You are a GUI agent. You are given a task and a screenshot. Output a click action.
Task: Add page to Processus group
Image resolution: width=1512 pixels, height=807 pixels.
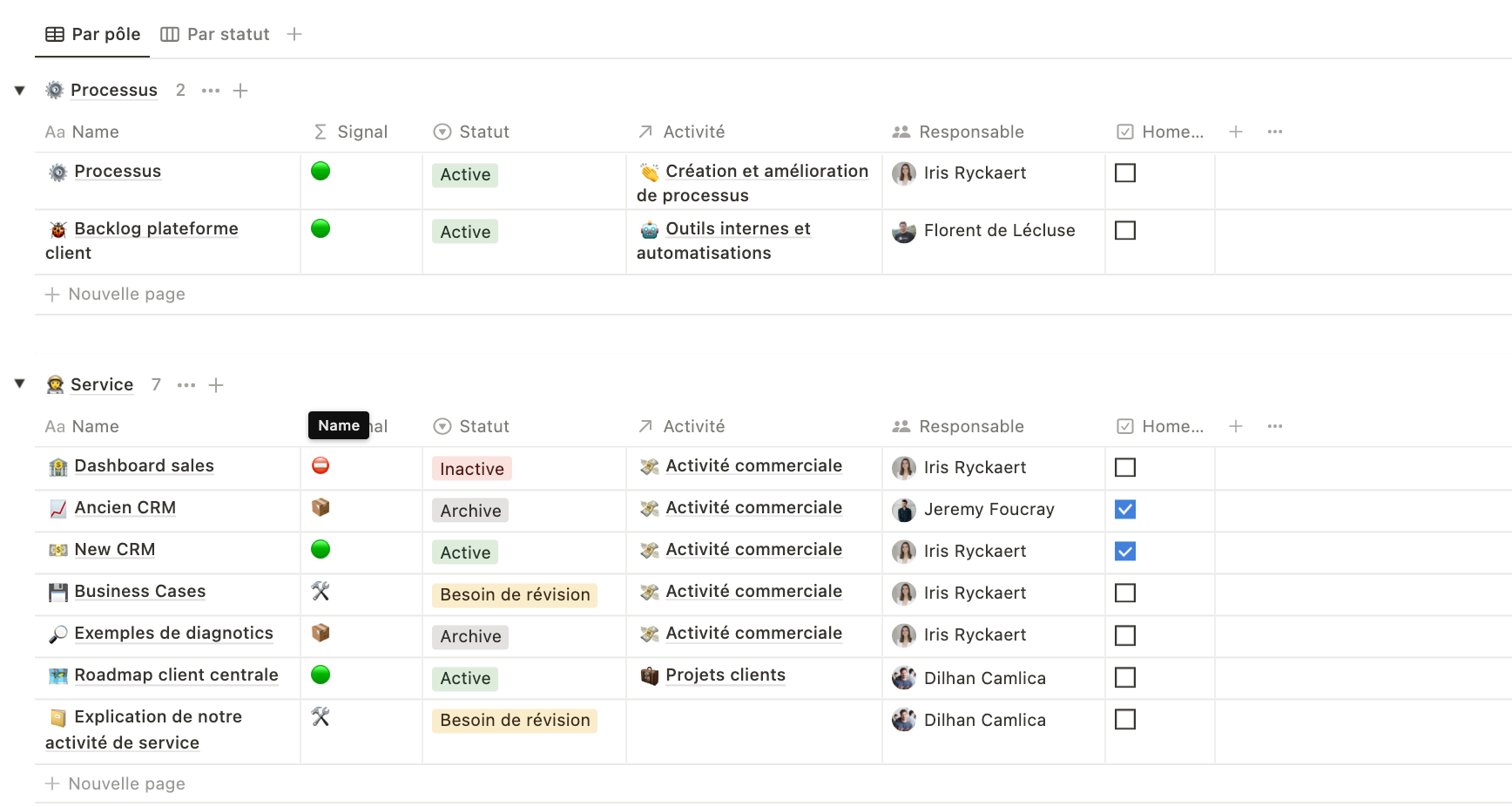pyautogui.click(x=241, y=91)
